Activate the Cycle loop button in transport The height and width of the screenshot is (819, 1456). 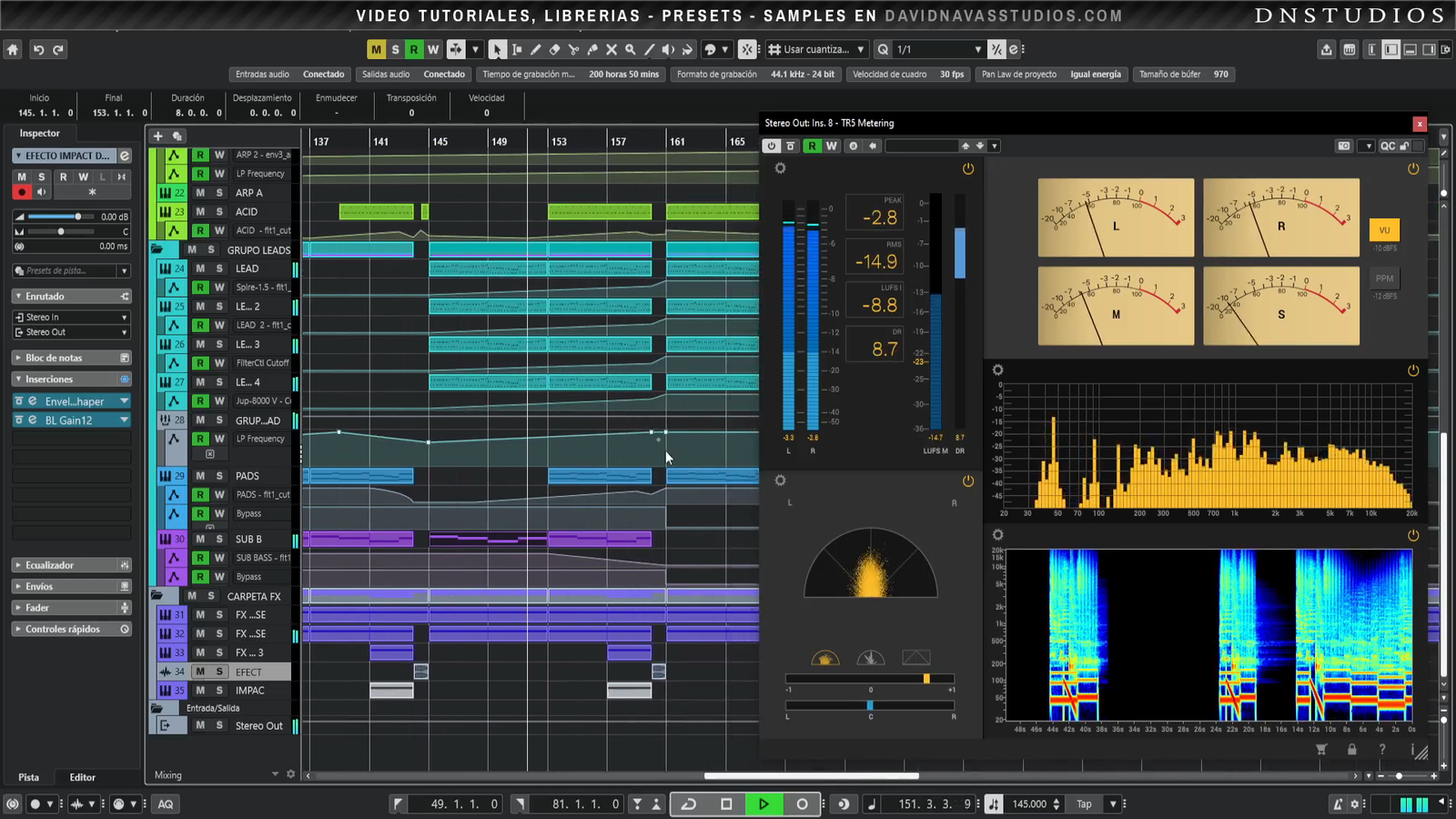point(689,804)
